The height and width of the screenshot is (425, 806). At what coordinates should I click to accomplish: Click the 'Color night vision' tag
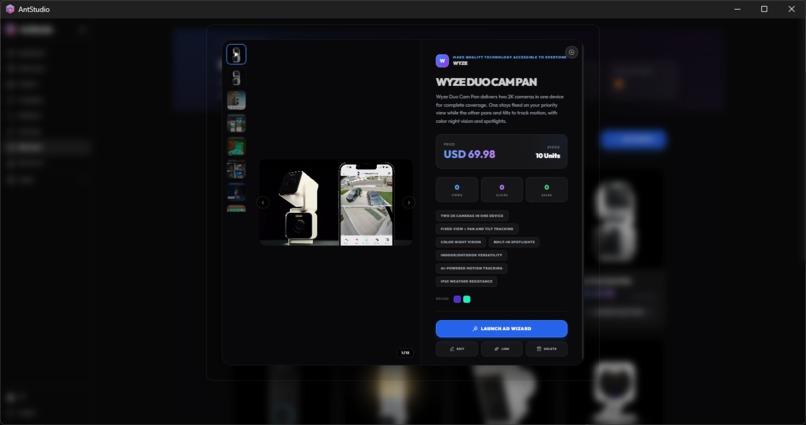click(461, 242)
